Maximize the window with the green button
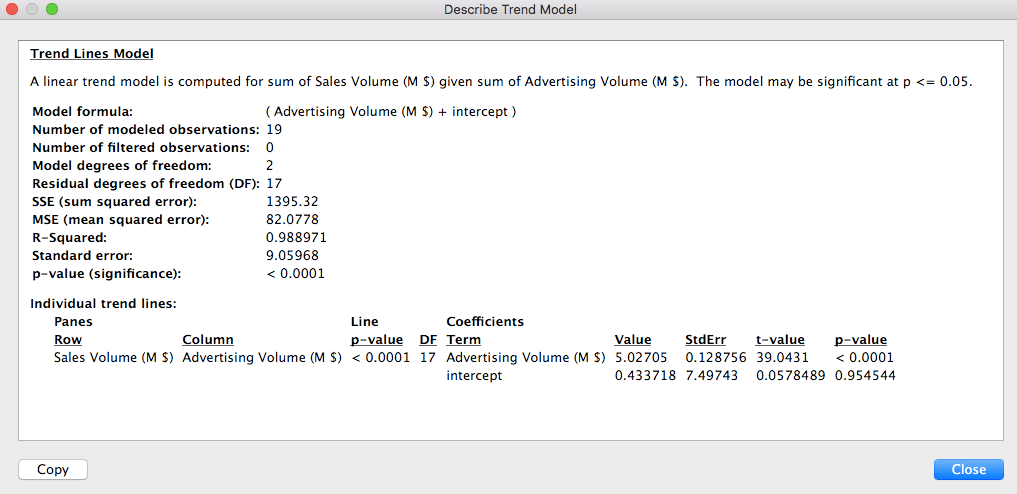The width and height of the screenshot is (1017, 494). click(x=52, y=9)
